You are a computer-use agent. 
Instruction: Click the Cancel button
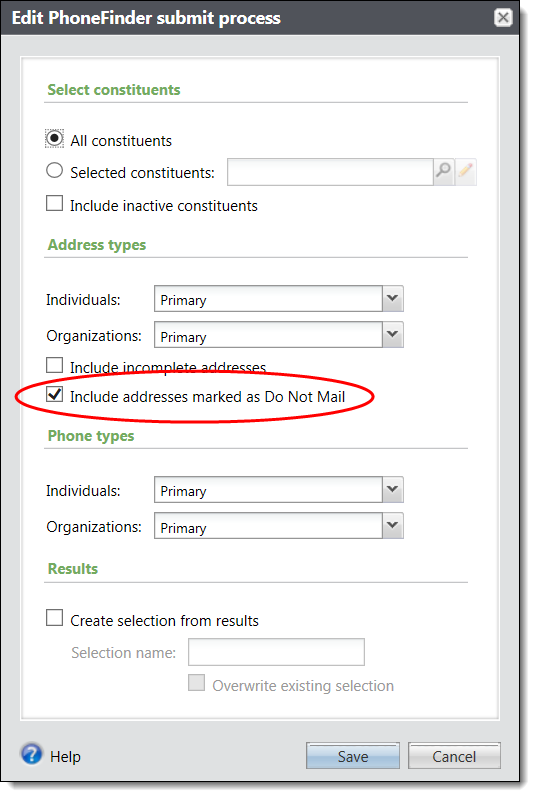click(454, 756)
